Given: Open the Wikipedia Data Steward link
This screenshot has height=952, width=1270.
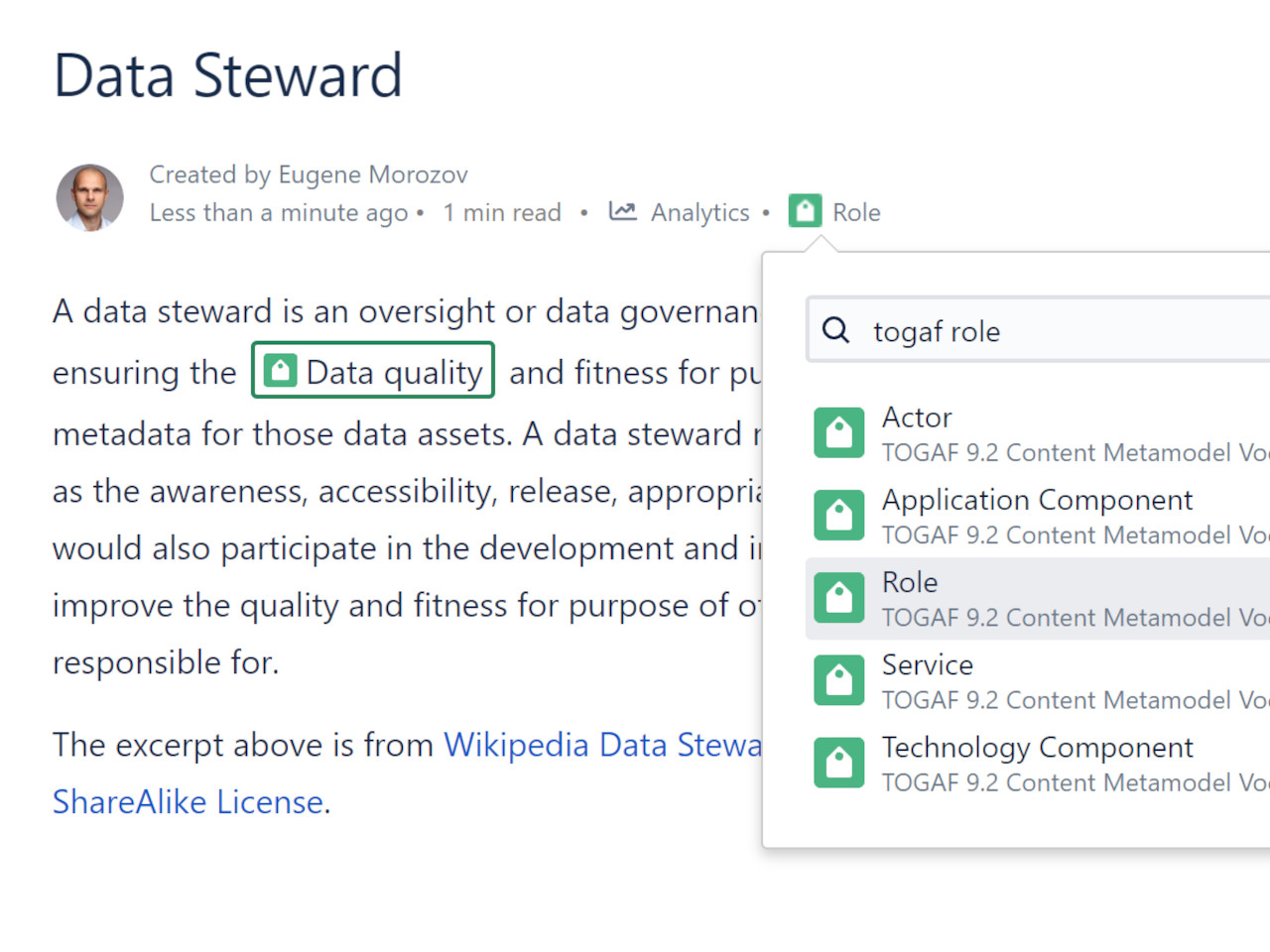Looking at the screenshot, I should click(603, 745).
